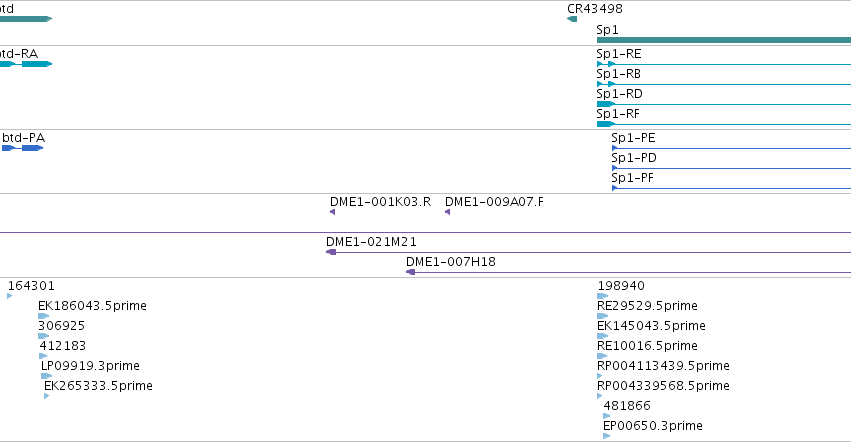Select the RE29529.5prime arrow glyph
Image resolution: width=851 pixels, height=442 pixels.
click(x=602, y=316)
